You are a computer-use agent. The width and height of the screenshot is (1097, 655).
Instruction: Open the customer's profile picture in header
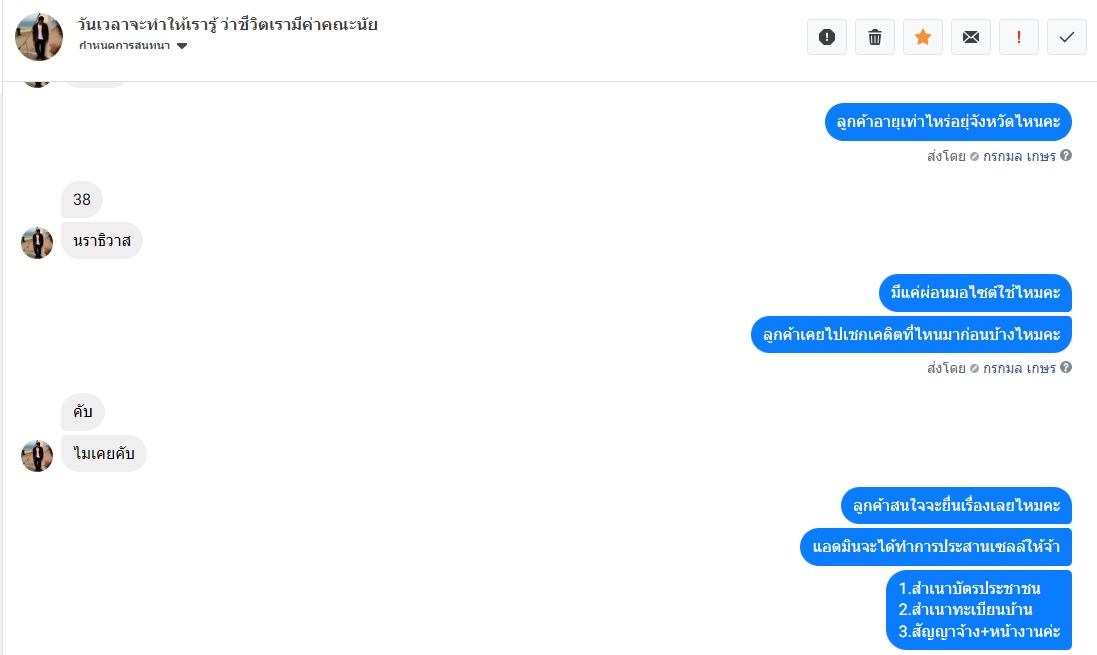(x=39, y=37)
